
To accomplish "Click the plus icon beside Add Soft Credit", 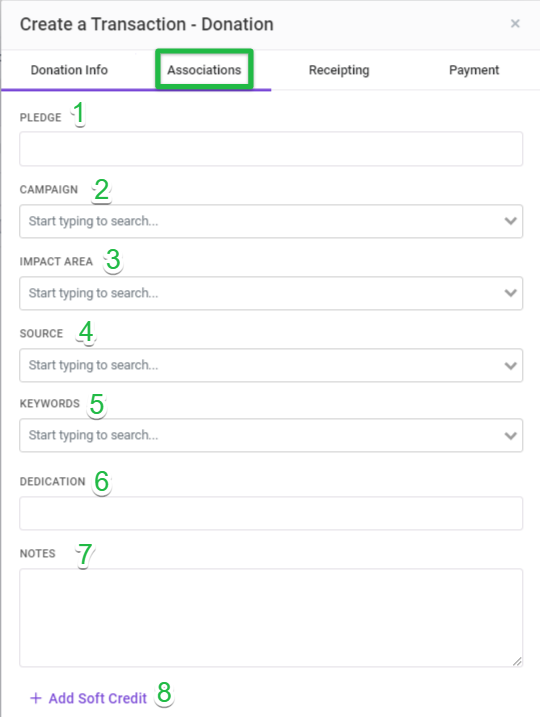I will click(36, 698).
